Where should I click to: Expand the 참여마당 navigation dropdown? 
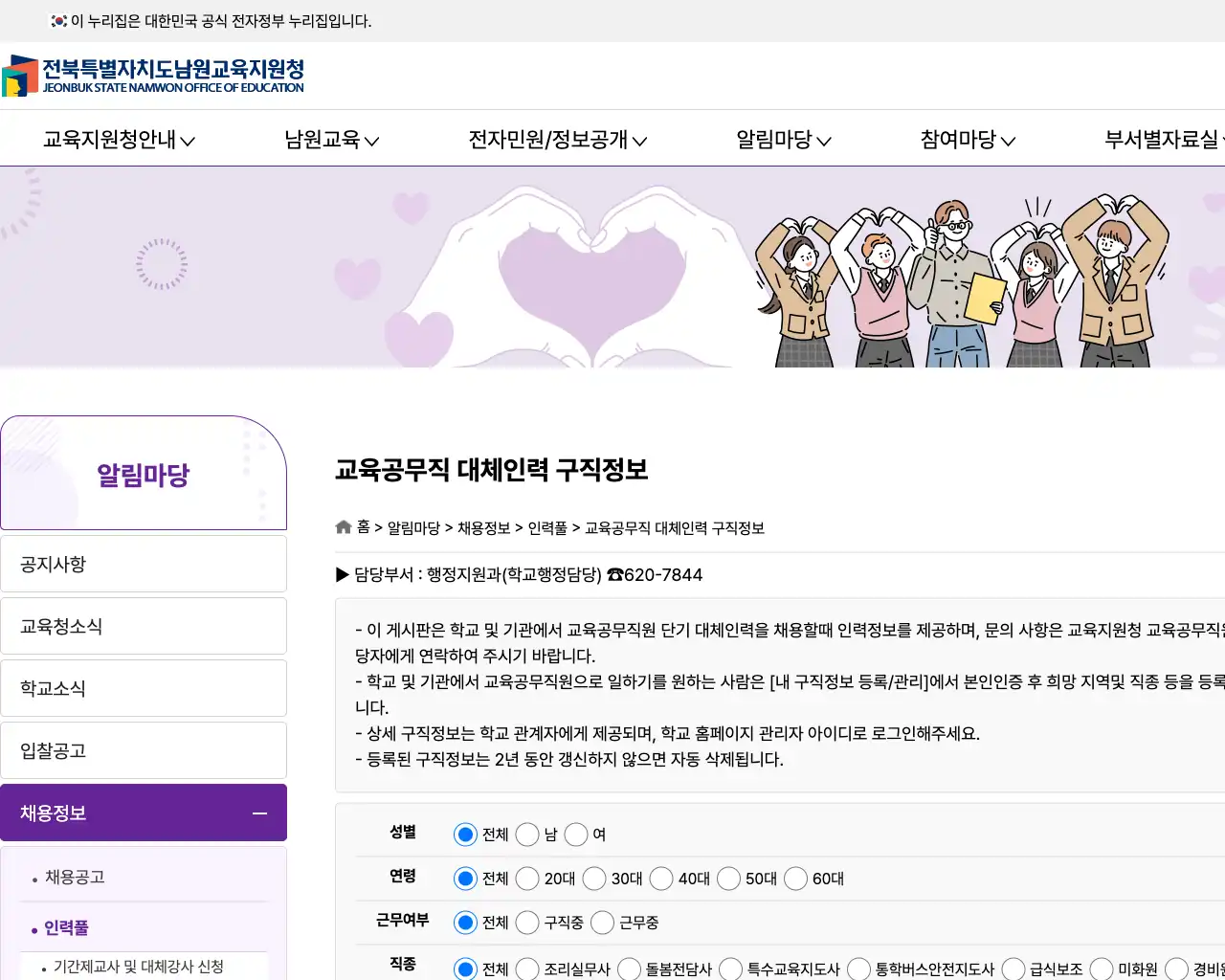tap(966, 139)
